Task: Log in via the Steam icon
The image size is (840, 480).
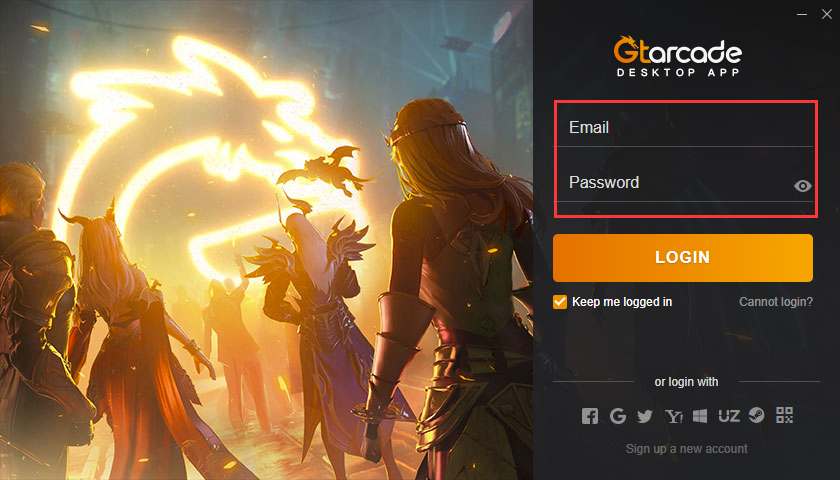Action: coord(756,415)
